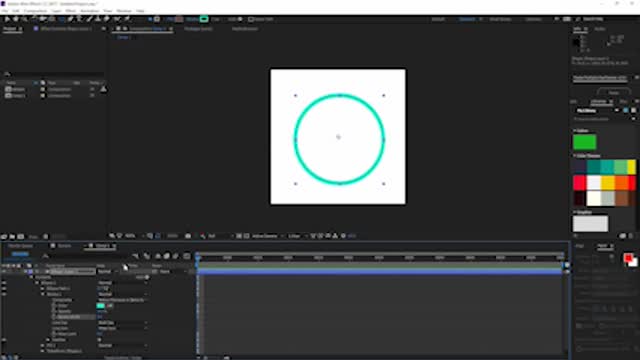Image resolution: width=640 pixels, height=360 pixels.
Task: Select the Pan Behind anchor tool
Action: click(52, 19)
